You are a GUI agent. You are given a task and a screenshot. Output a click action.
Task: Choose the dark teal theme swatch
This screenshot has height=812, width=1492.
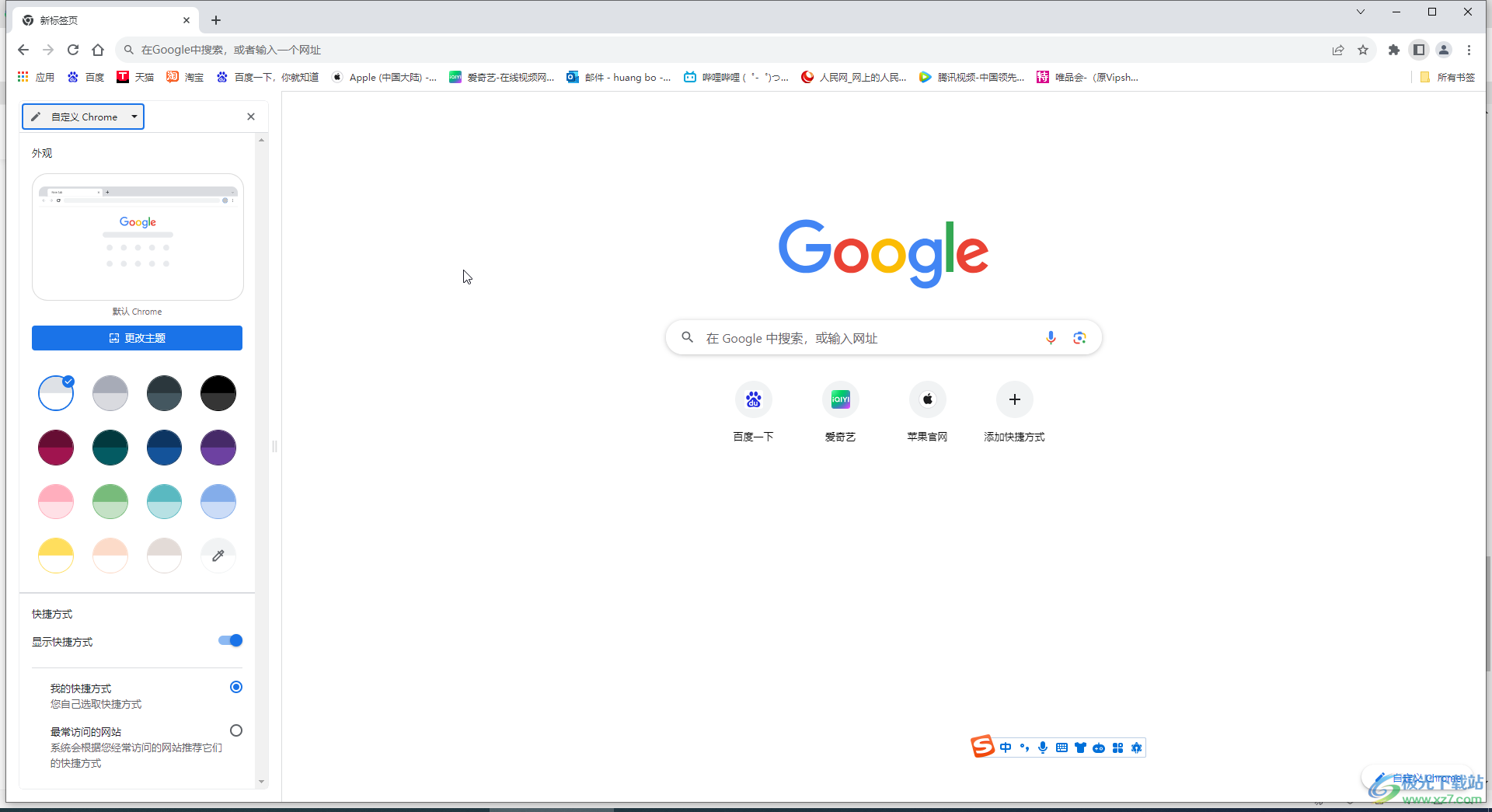click(x=110, y=447)
